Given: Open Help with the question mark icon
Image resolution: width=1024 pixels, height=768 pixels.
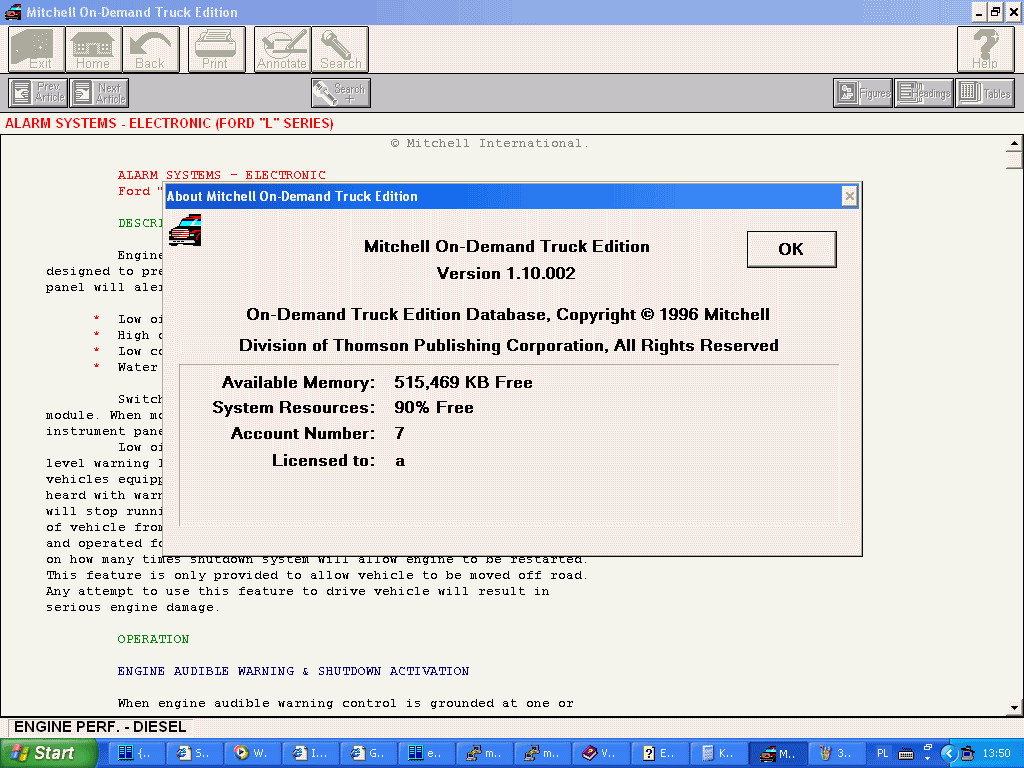Looking at the screenshot, I should (x=985, y=49).
